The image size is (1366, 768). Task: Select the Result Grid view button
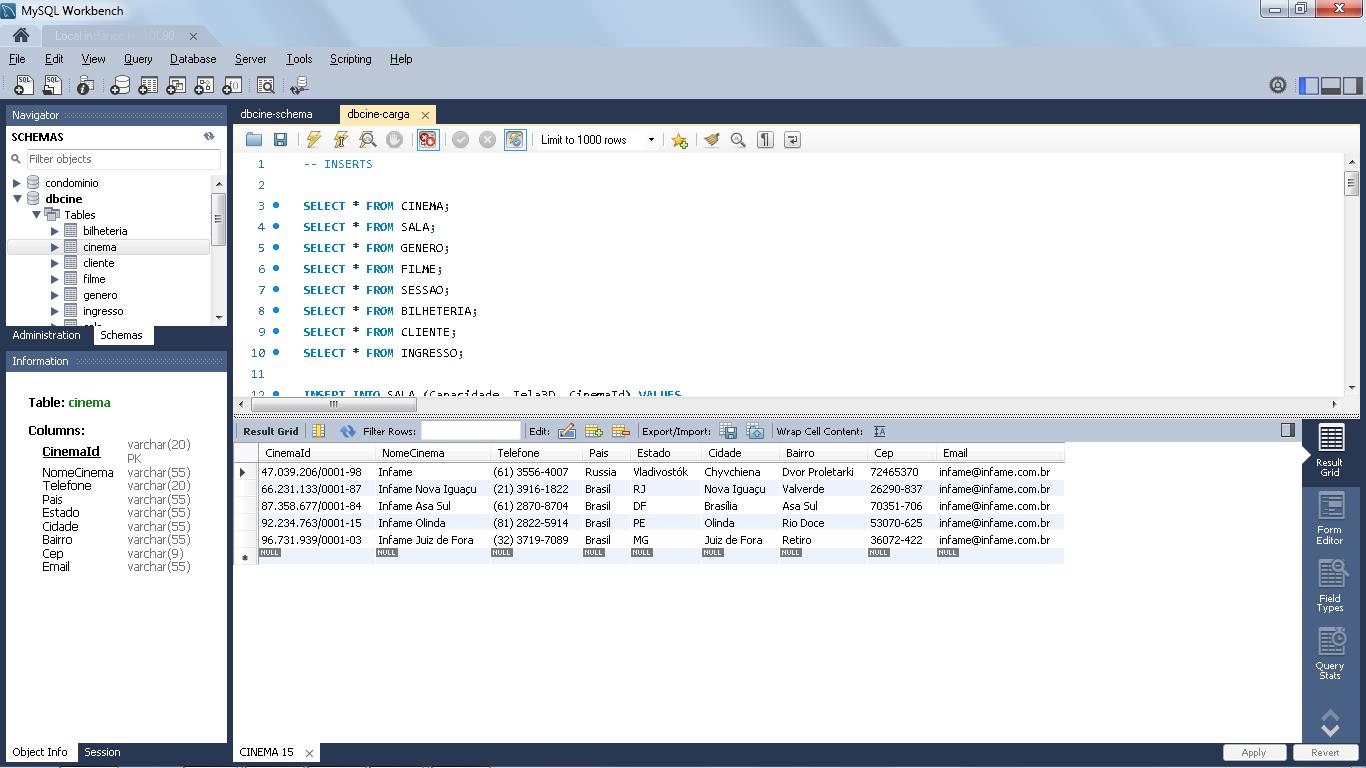click(1329, 451)
